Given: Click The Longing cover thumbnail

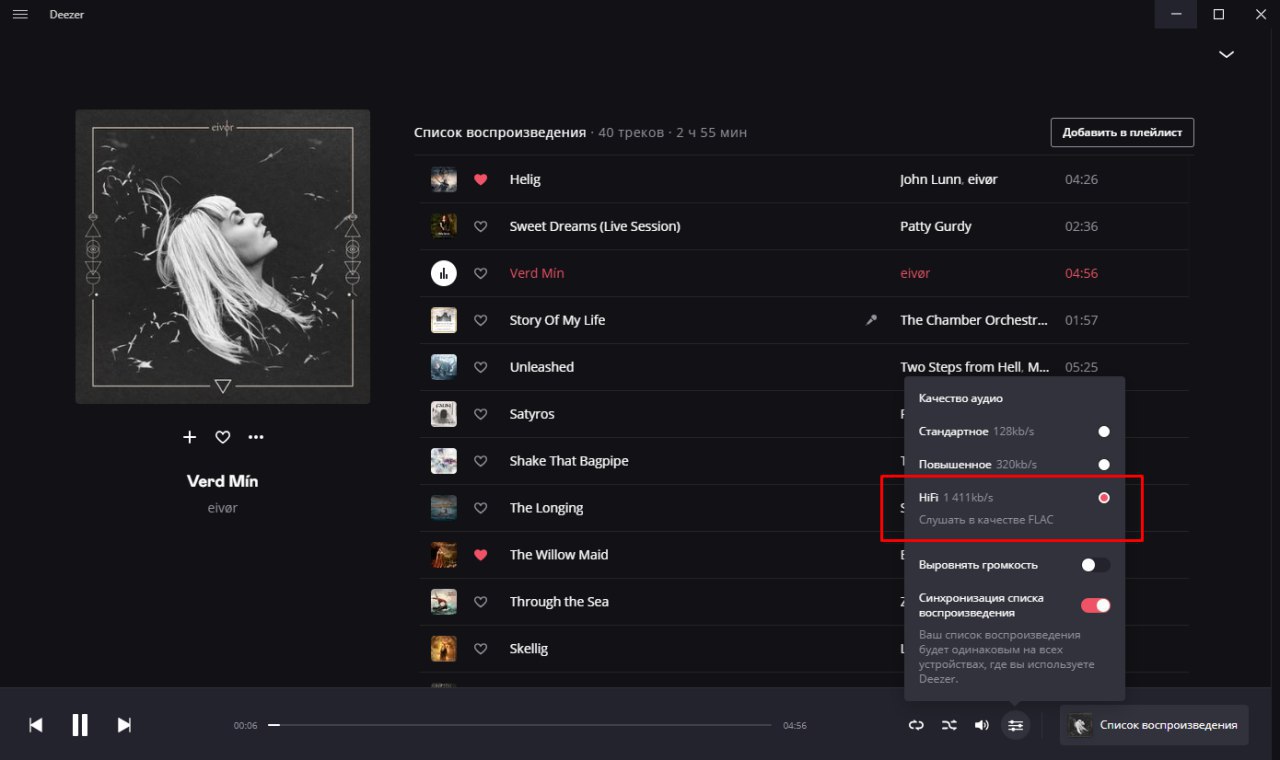Looking at the screenshot, I should [x=444, y=508].
